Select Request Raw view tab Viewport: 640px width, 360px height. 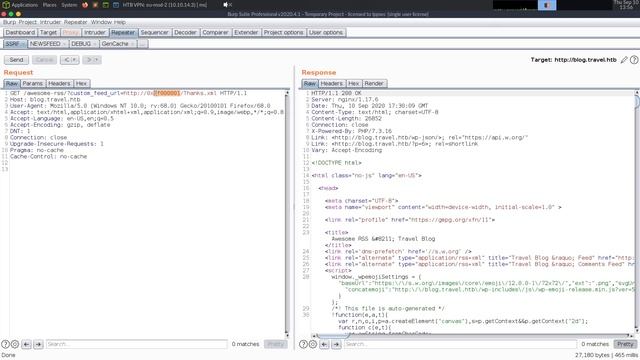tap(12, 83)
